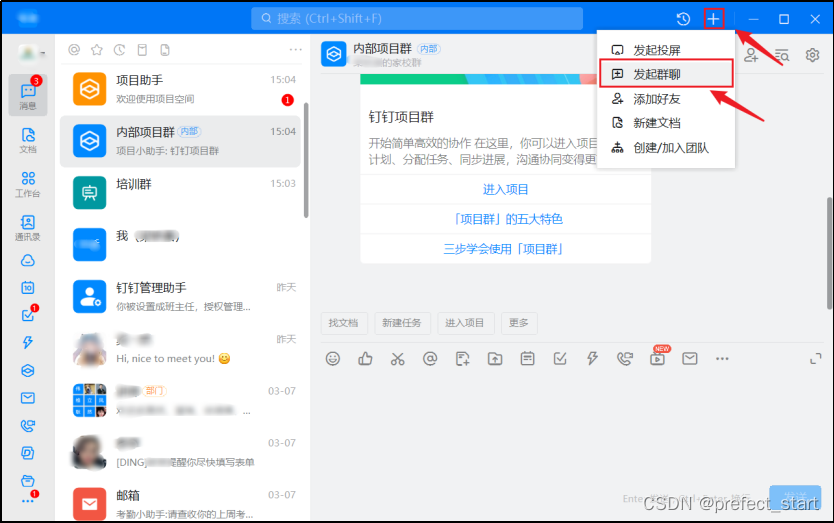Image resolution: width=834 pixels, height=523 pixels.
Task: Open the Messages tab in sidebar
Action: coord(28,95)
